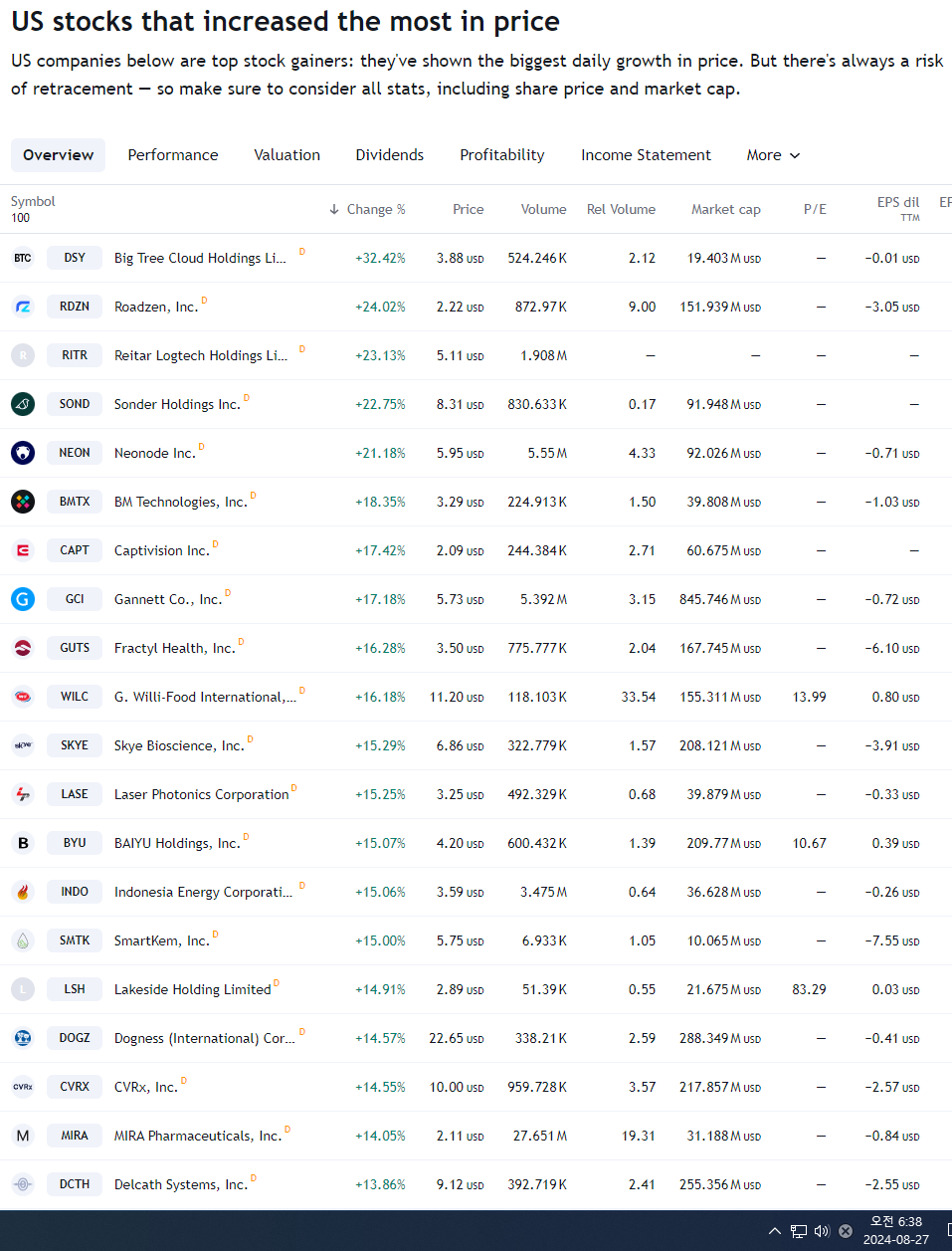Click the P/E column header
This screenshot has height=1251, width=952.
click(x=815, y=209)
